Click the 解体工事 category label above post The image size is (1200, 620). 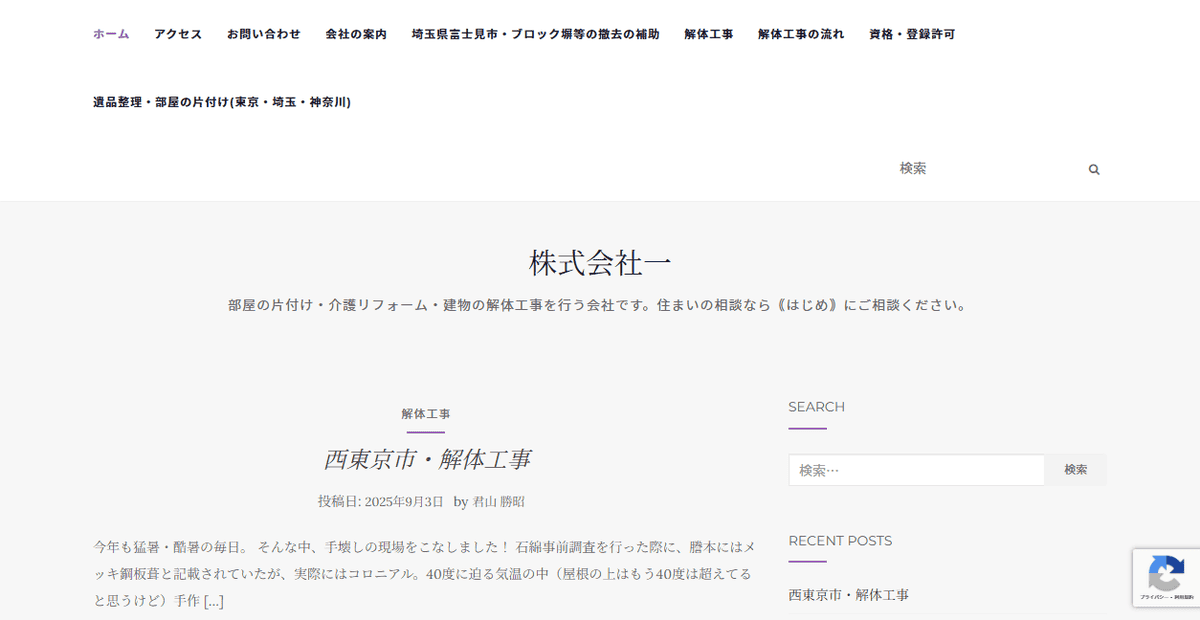click(x=426, y=414)
